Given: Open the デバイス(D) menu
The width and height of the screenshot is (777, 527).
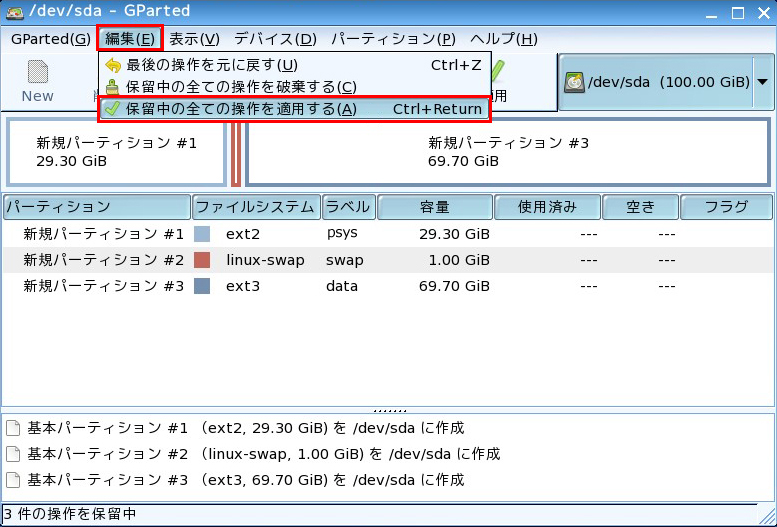Looking at the screenshot, I should coord(275,39).
